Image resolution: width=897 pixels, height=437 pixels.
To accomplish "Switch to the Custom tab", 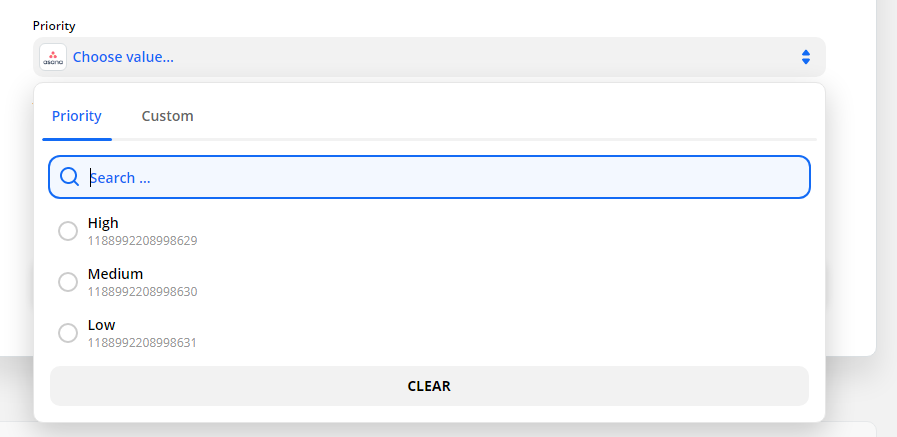I will (x=167, y=116).
